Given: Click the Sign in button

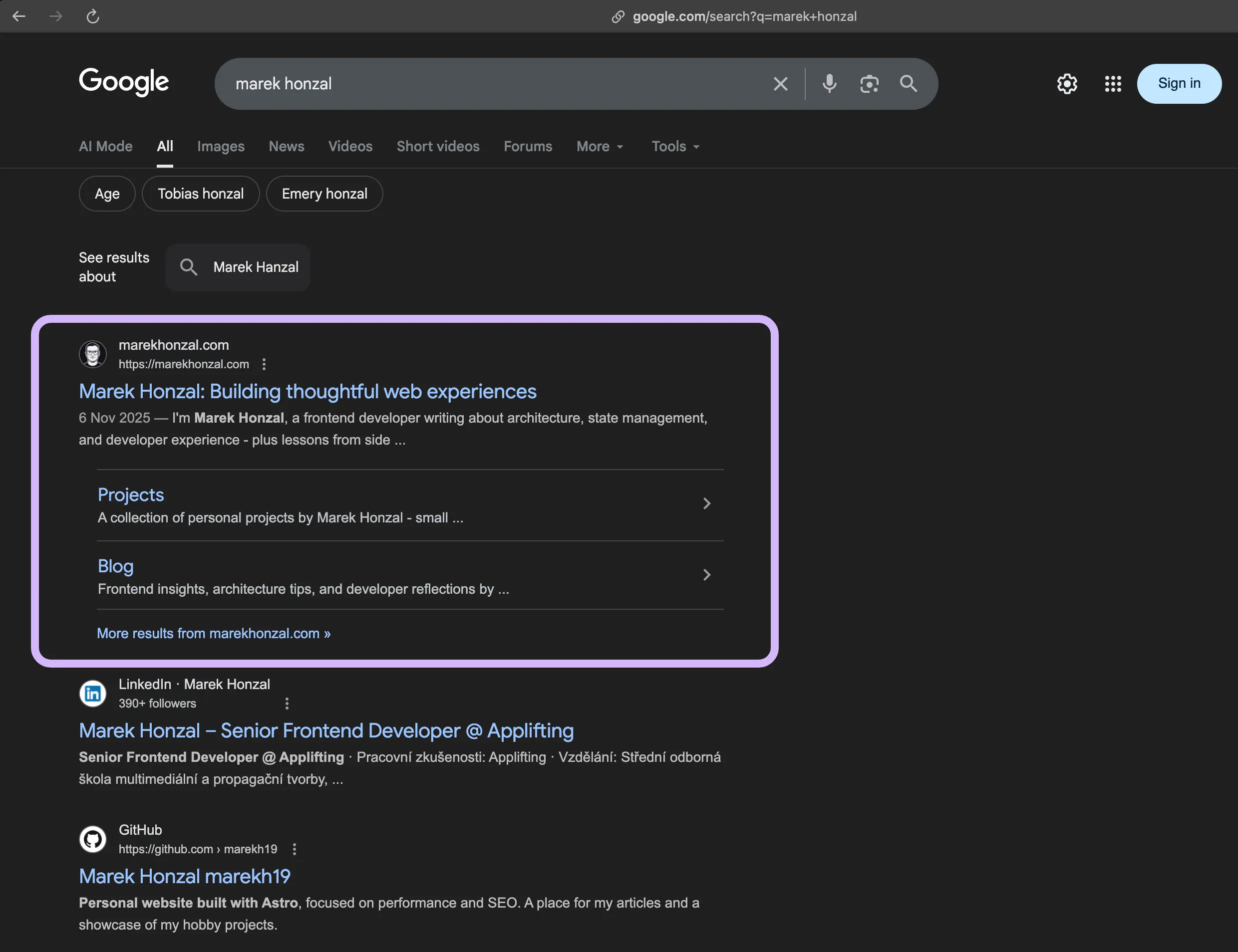Looking at the screenshot, I should [1179, 84].
